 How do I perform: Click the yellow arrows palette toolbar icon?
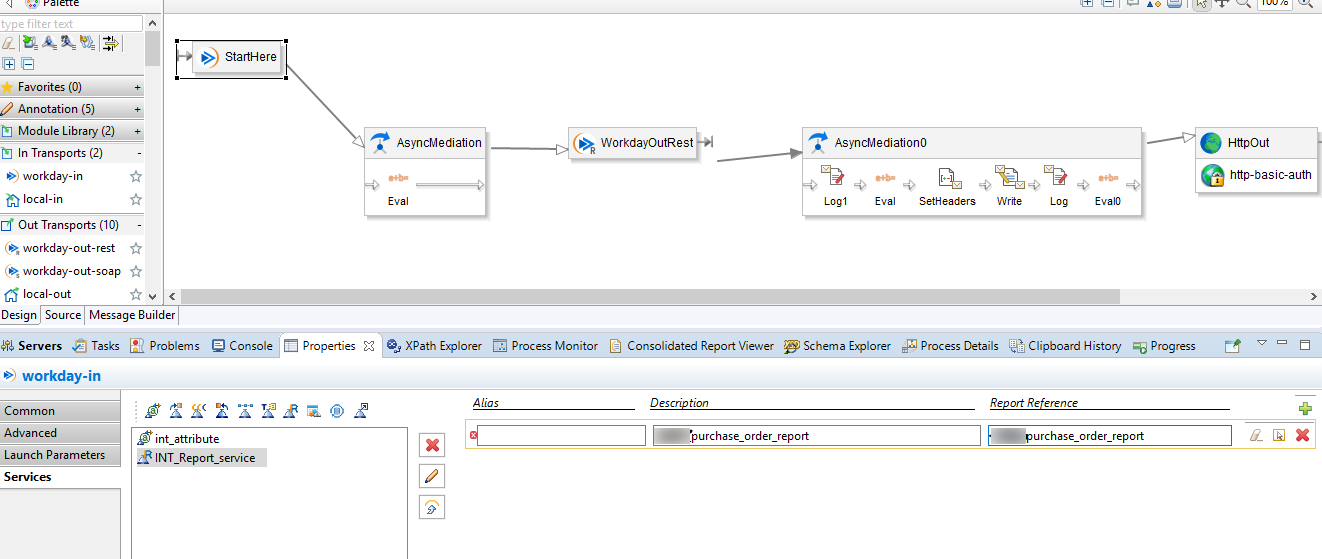110,42
